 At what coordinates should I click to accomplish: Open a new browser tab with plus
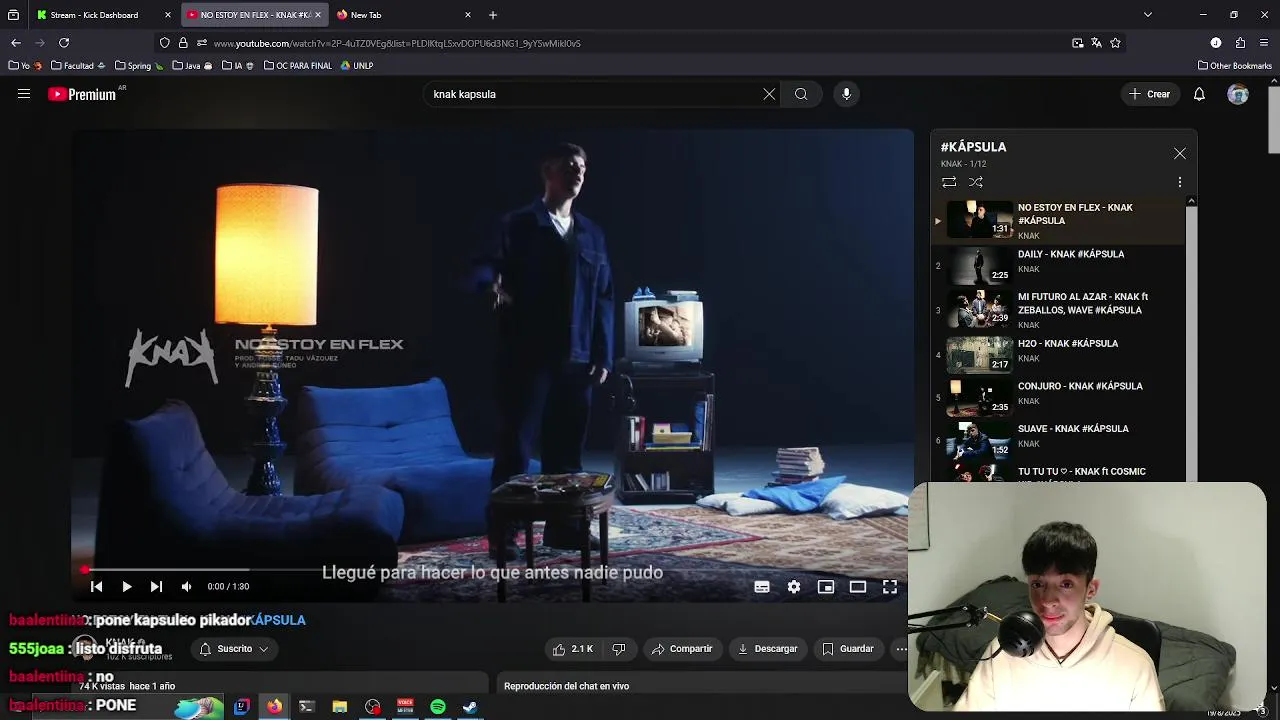(x=493, y=15)
